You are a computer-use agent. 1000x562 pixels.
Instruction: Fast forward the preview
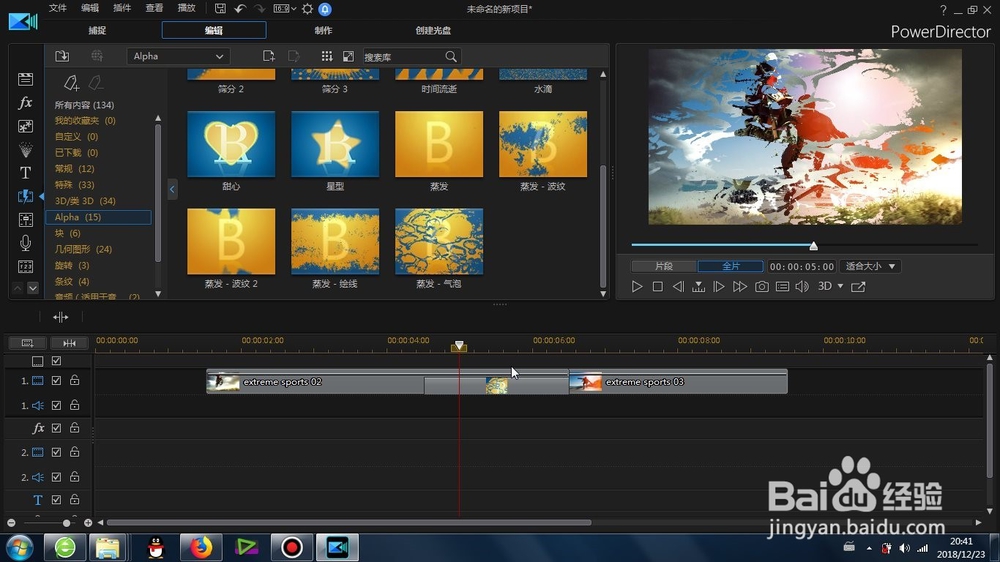pyautogui.click(x=740, y=286)
